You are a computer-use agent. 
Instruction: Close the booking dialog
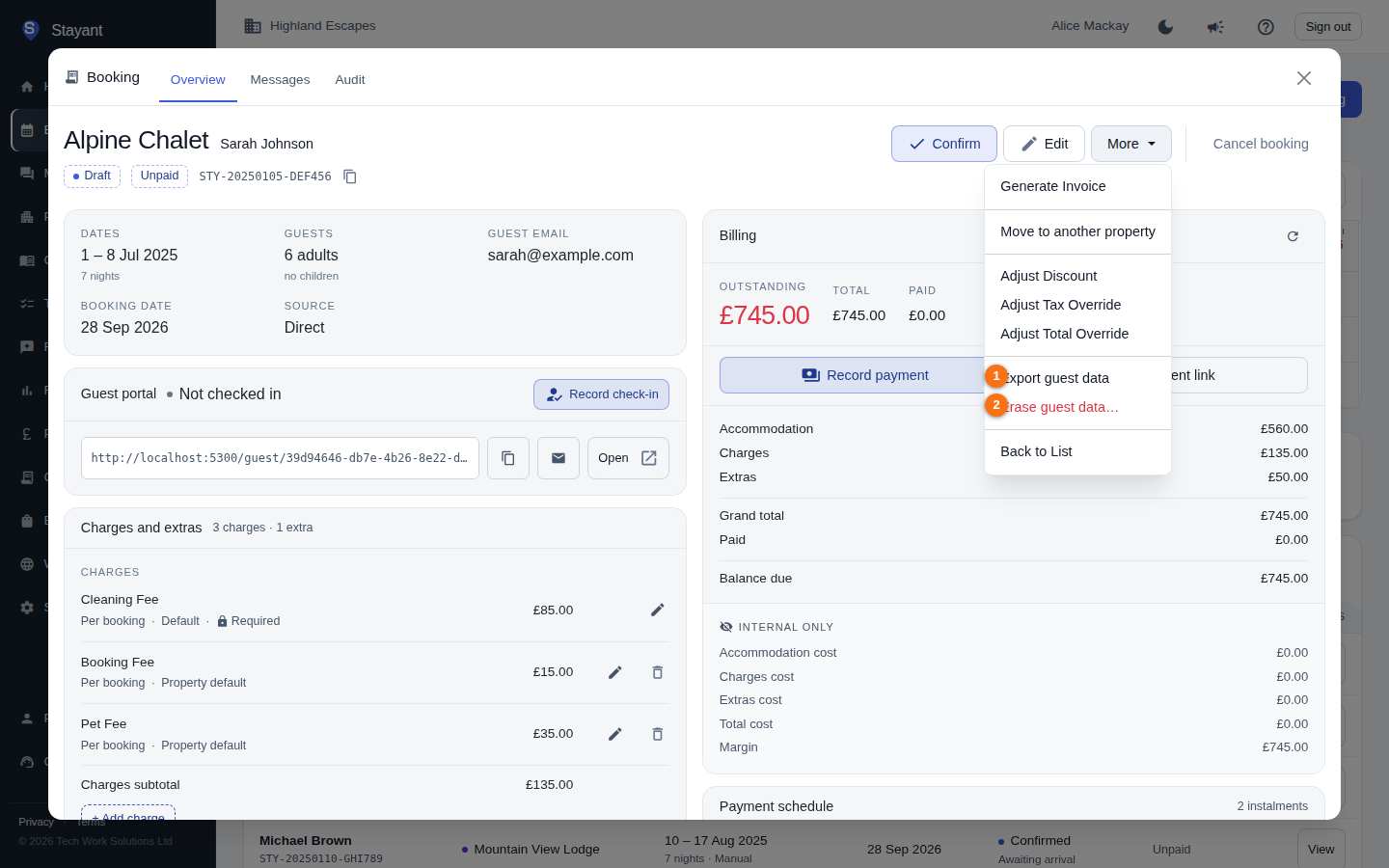click(1304, 78)
